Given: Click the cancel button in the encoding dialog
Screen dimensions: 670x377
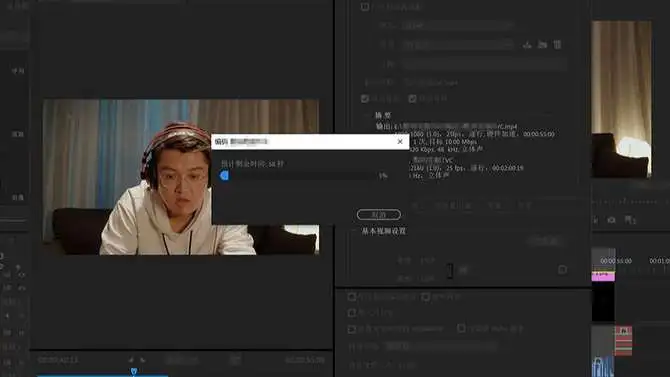Looking at the screenshot, I should 379,215.
